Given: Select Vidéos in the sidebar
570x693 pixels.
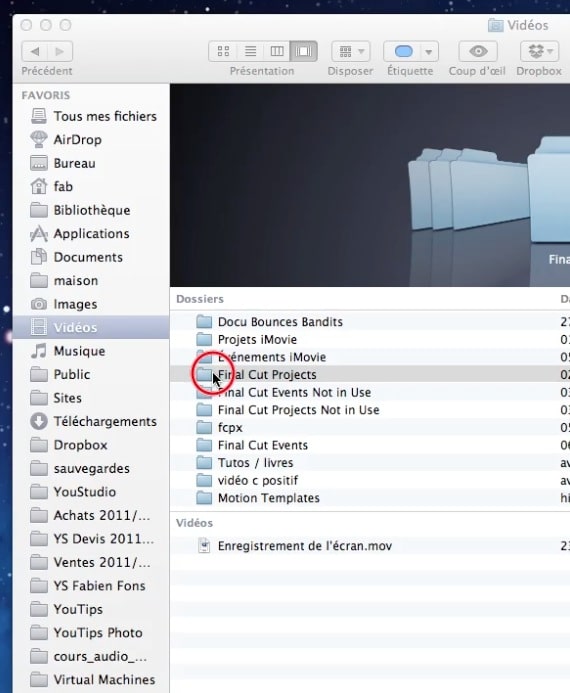Looking at the screenshot, I should [91, 327].
